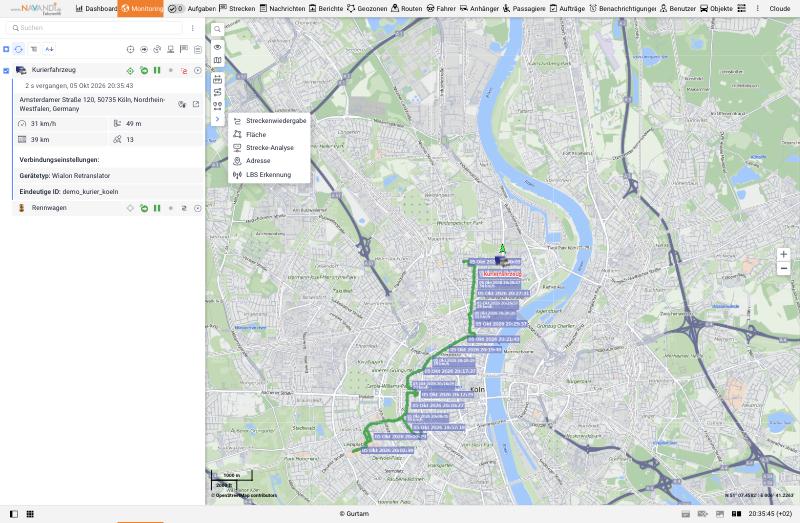Screen dimensions: 800x523
Task: Click the satellites count 13
Action: click(x=130, y=139)
